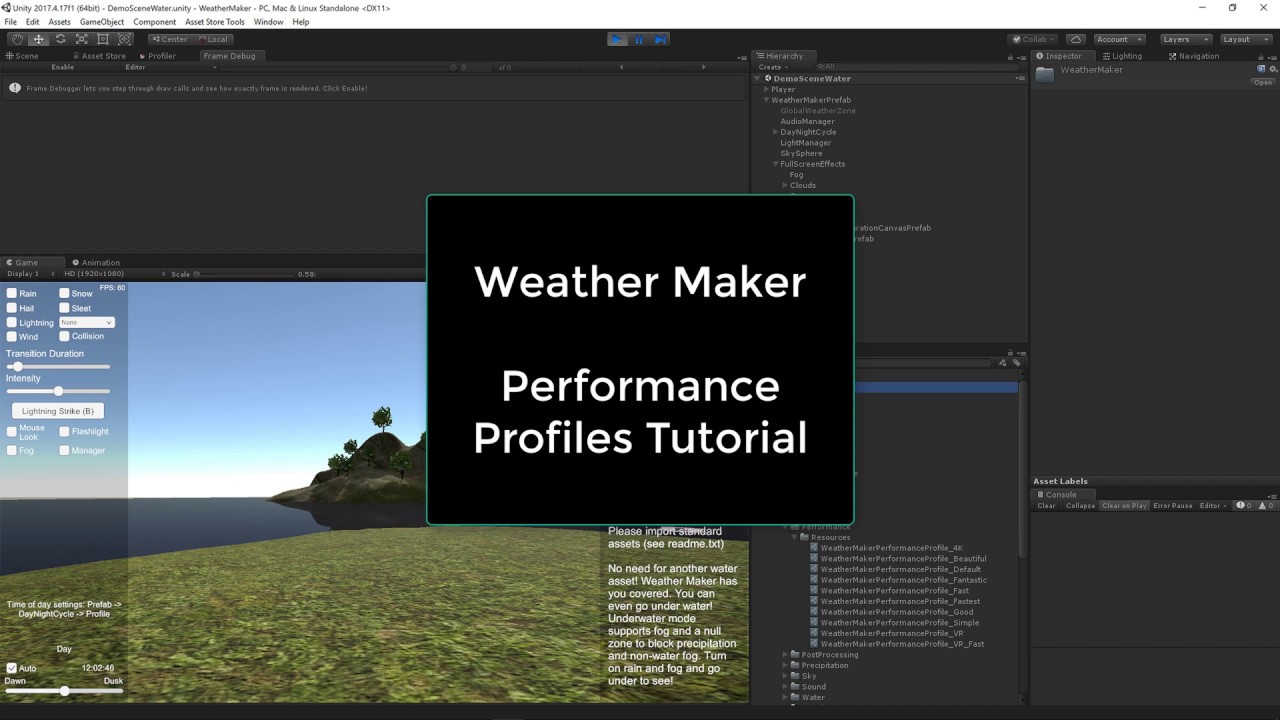Toggle the Lightning checkbox
1280x720 pixels.
point(12,323)
